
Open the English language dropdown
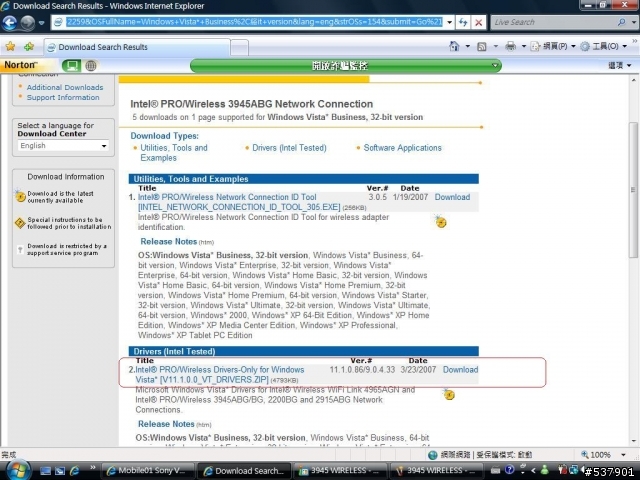click(x=63, y=146)
